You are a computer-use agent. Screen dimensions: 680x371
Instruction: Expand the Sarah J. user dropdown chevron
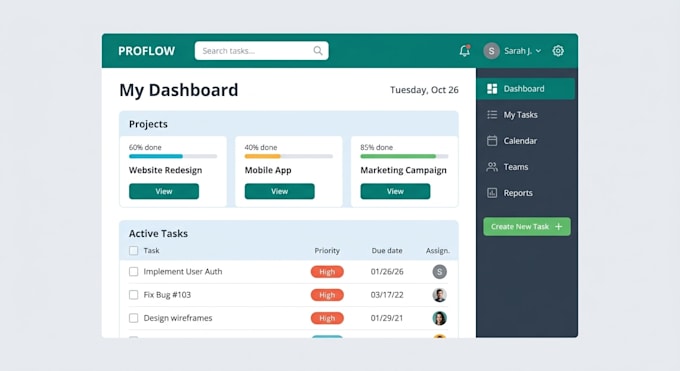point(538,51)
